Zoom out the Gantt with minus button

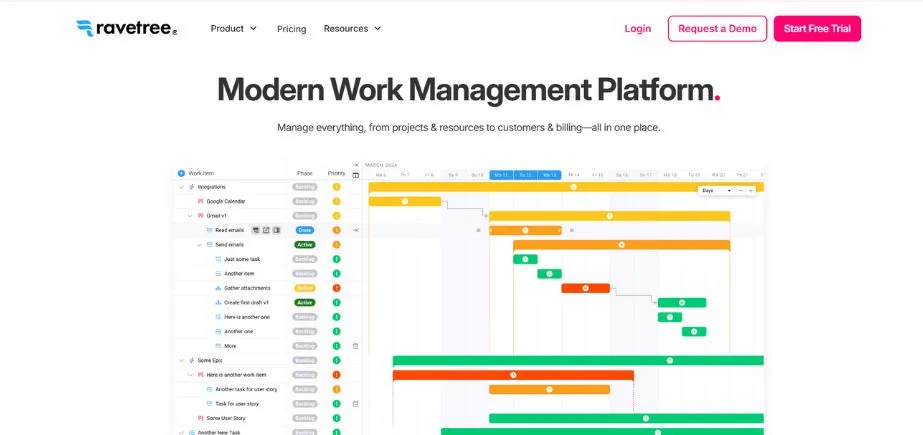click(741, 191)
